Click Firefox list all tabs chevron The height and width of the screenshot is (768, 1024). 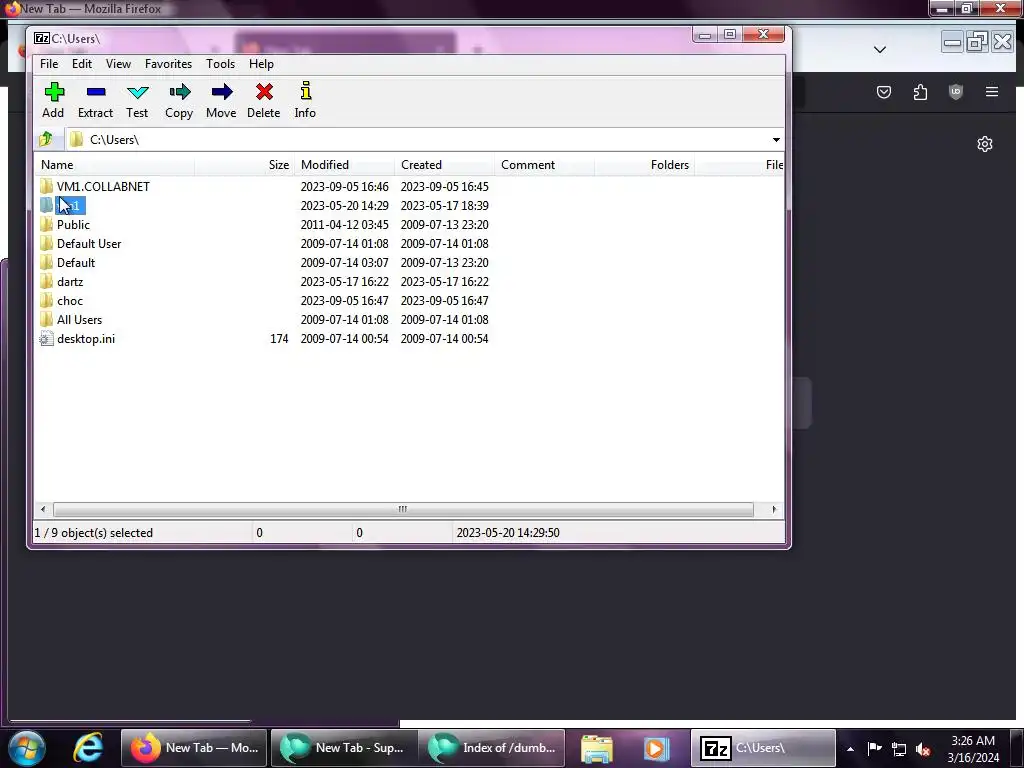pyautogui.click(x=880, y=50)
